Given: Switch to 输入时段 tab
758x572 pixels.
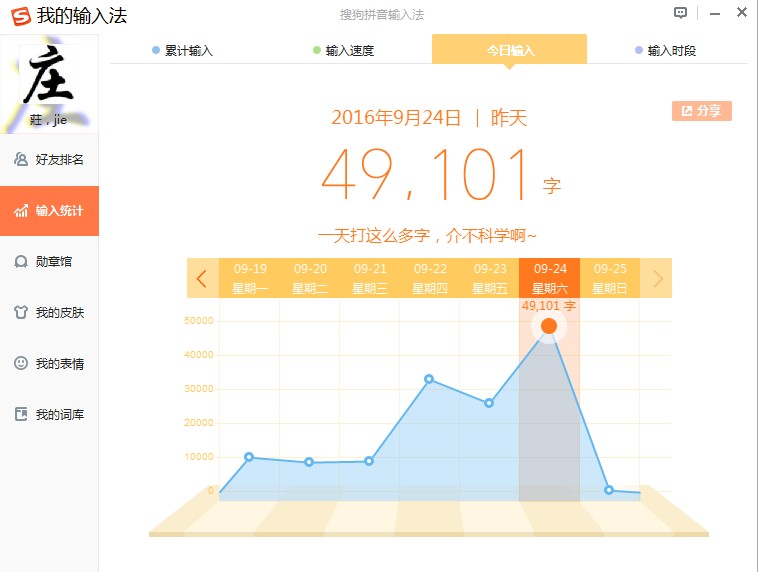Looking at the screenshot, I should click(665, 50).
